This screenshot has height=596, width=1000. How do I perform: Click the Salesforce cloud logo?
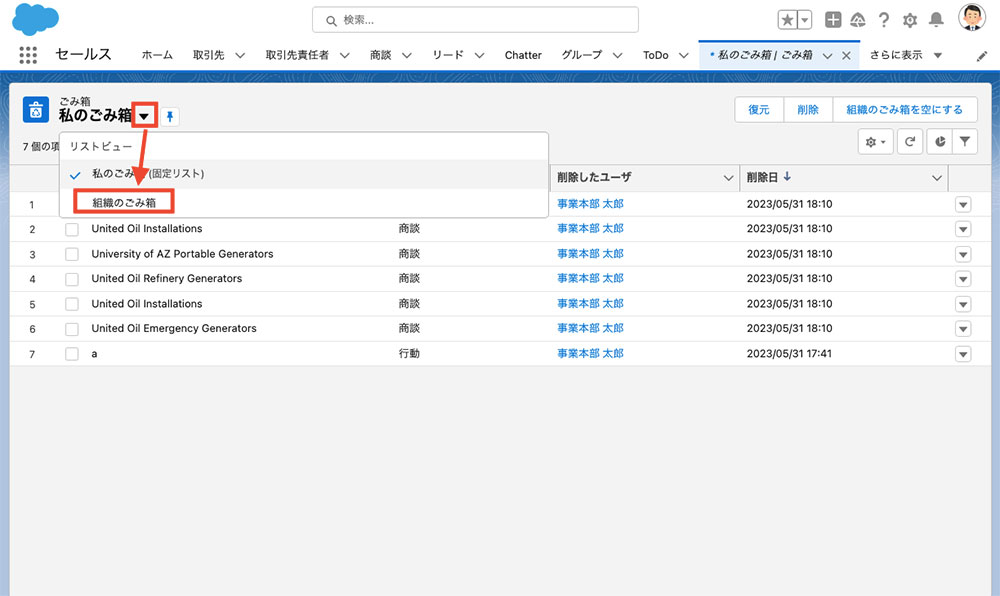point(35,18)
